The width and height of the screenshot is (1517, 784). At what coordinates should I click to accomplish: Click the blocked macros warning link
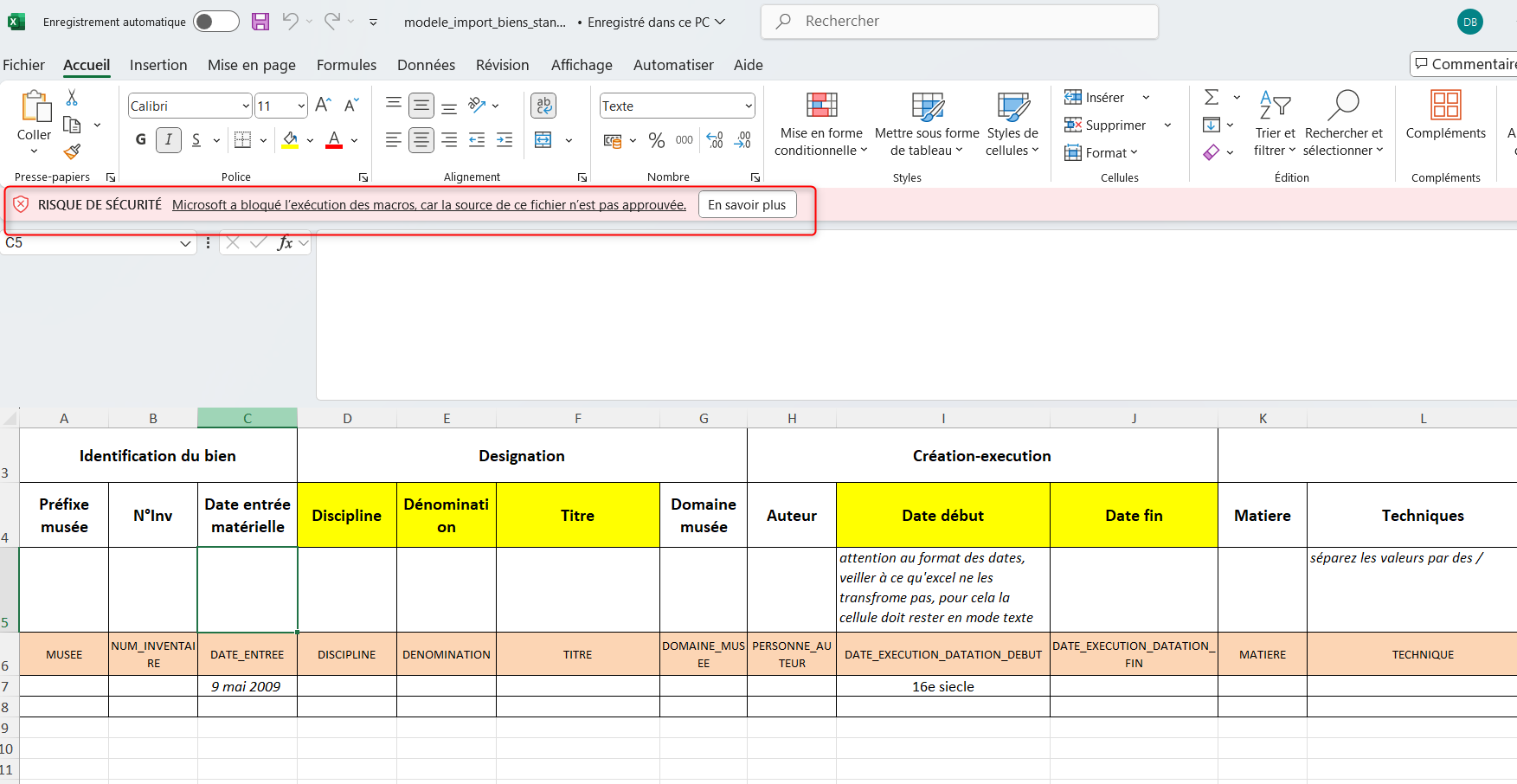coord(429,205)
